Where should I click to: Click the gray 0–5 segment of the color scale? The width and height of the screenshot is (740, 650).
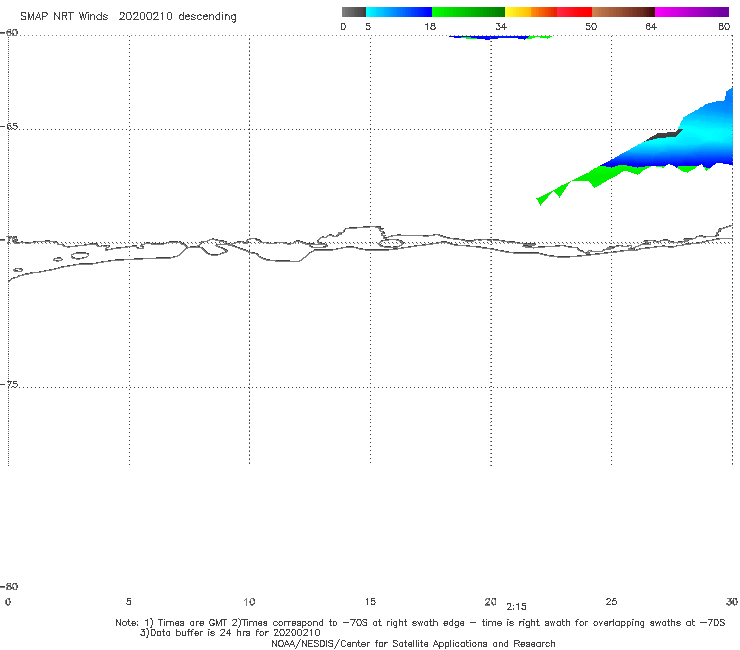353,12
